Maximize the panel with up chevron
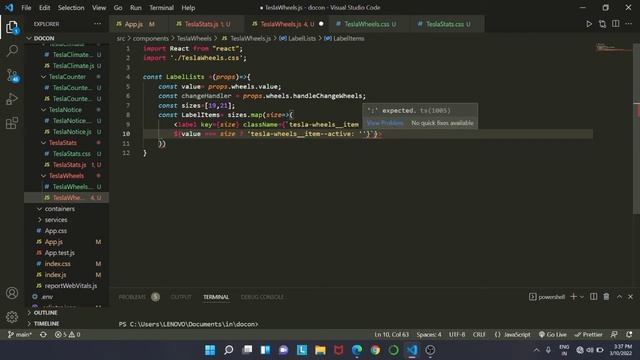This screenshot has width=640, height=360. 619,297
